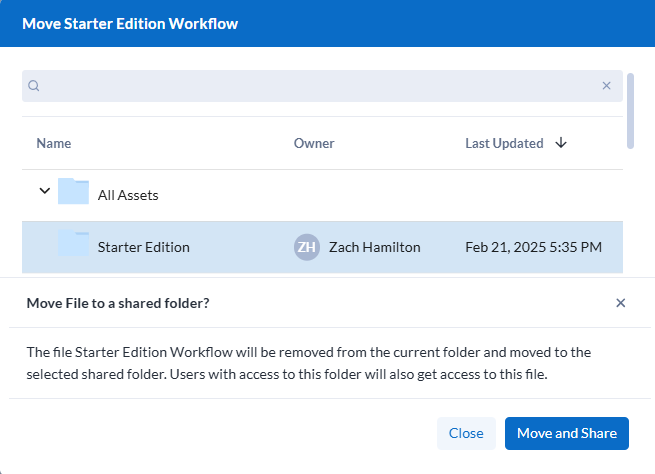
Task: Click the All Assets folder icon
Action: point(73,194)
